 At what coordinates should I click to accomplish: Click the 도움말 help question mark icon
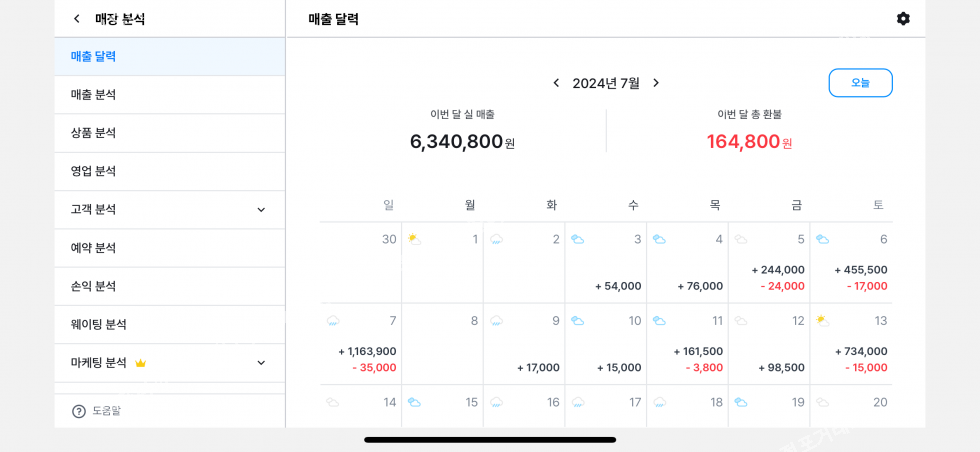click(x=79, y=411)
